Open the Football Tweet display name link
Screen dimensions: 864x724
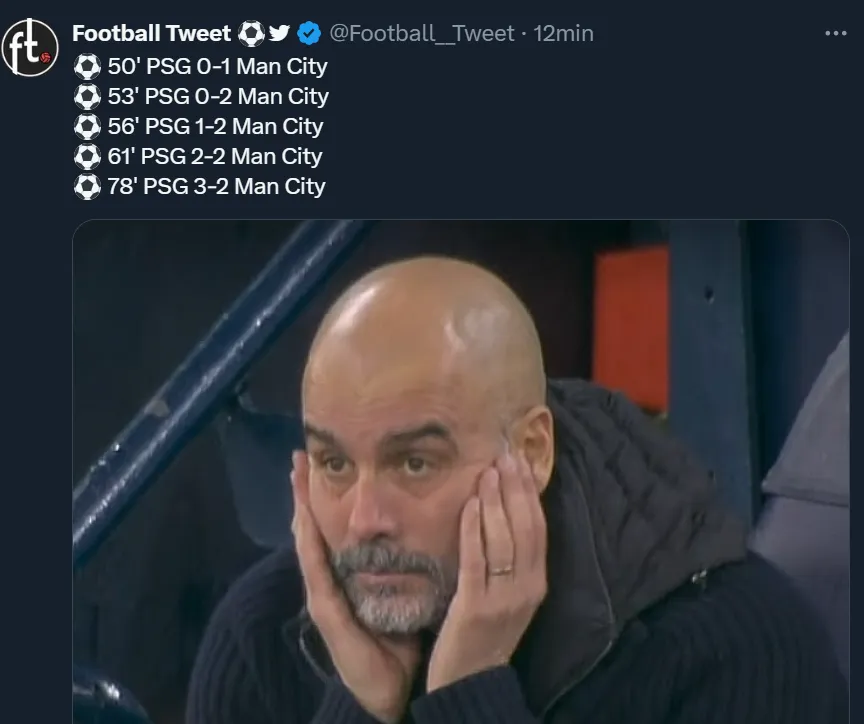click(x=151, y=34)
